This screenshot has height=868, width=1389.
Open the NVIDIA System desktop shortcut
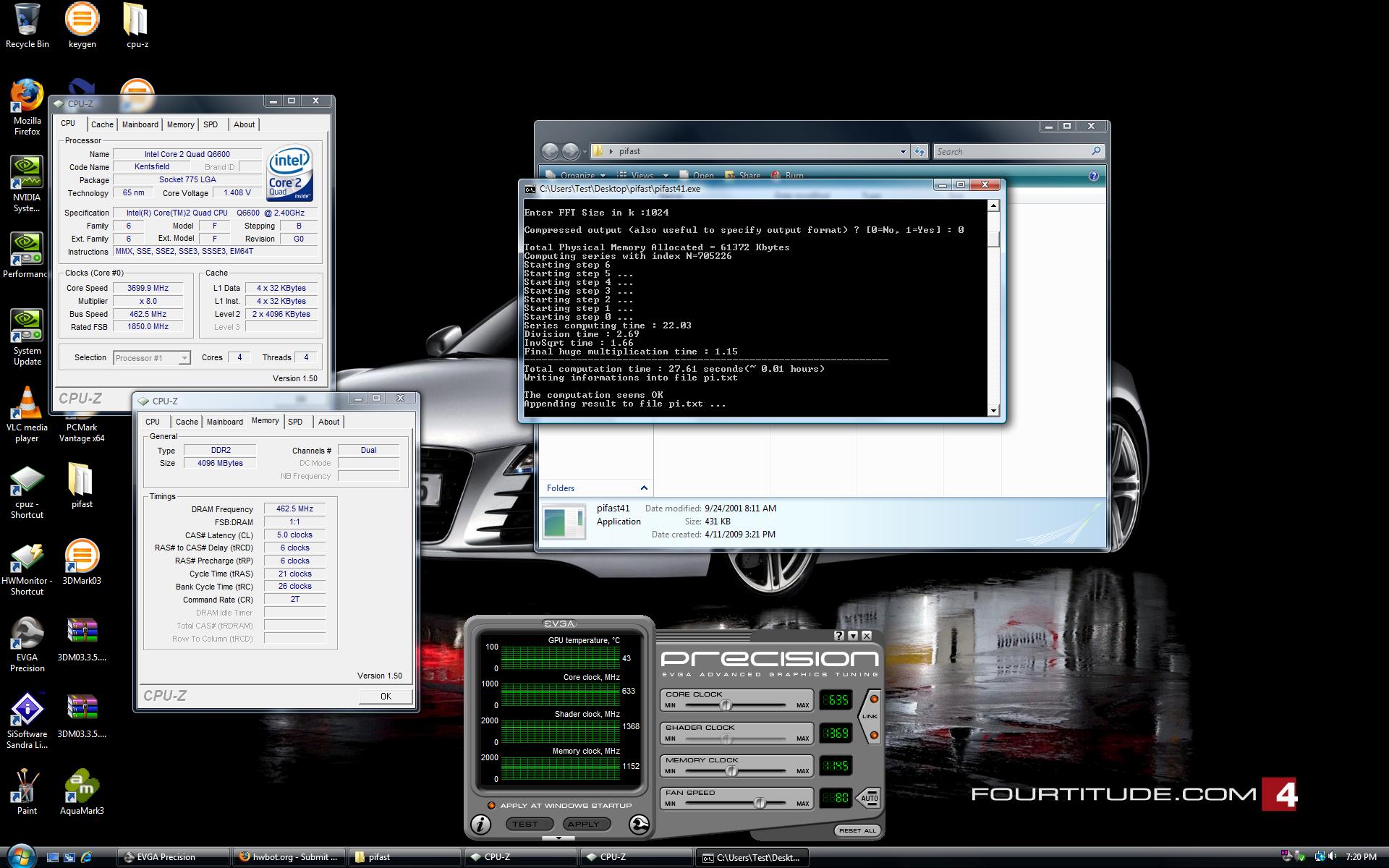coord(27,184)
